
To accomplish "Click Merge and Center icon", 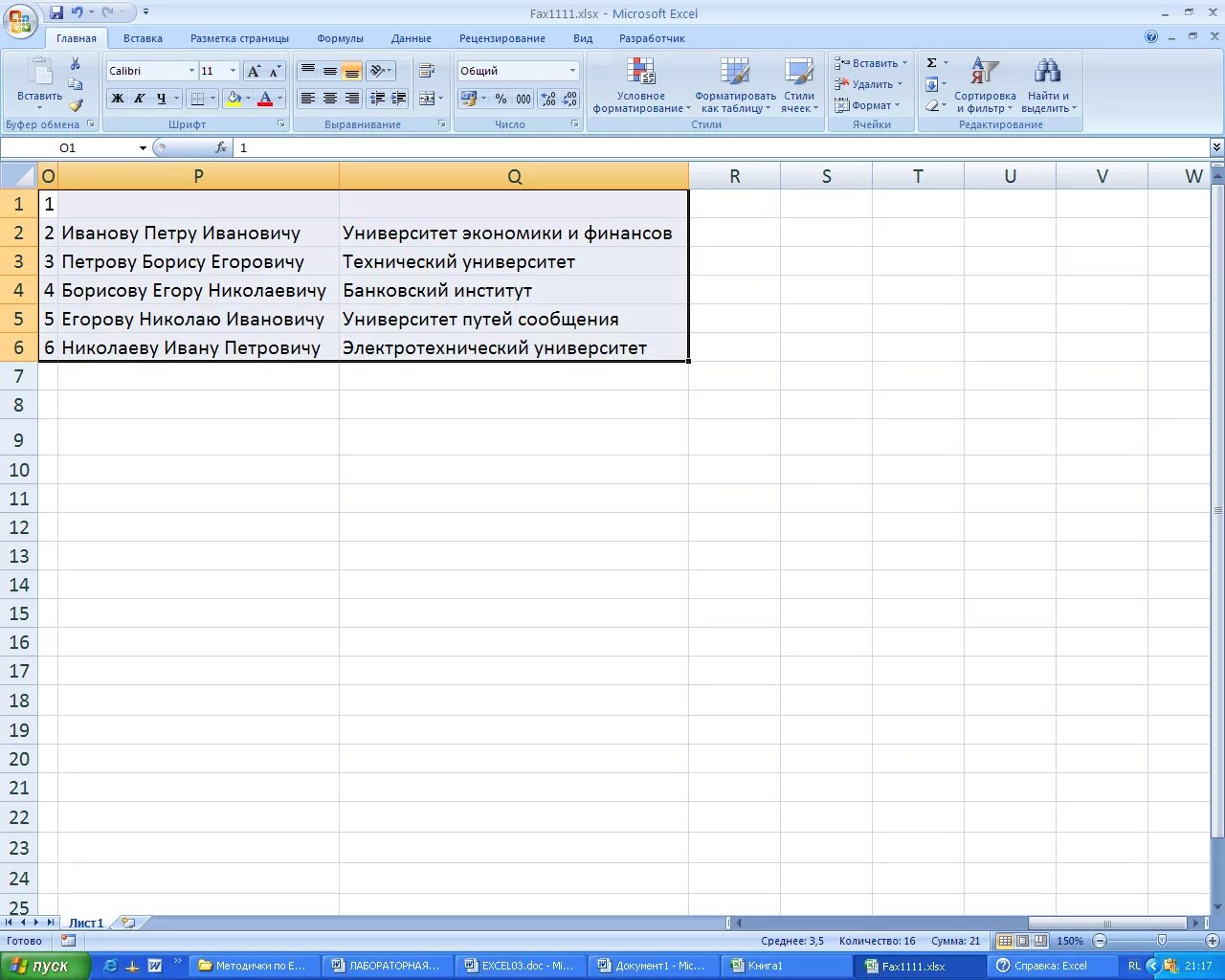I will pos(427,98).
